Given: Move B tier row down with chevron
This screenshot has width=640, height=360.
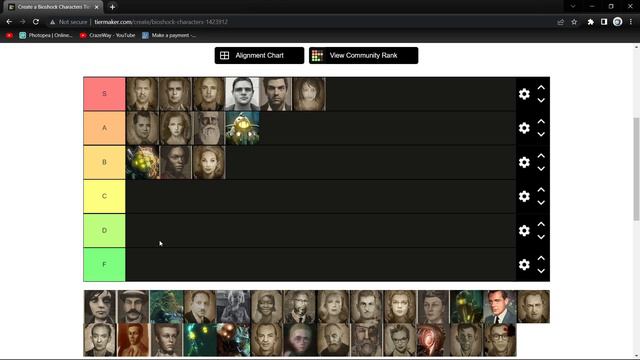Looking at the screenshot, I should 541,169.
